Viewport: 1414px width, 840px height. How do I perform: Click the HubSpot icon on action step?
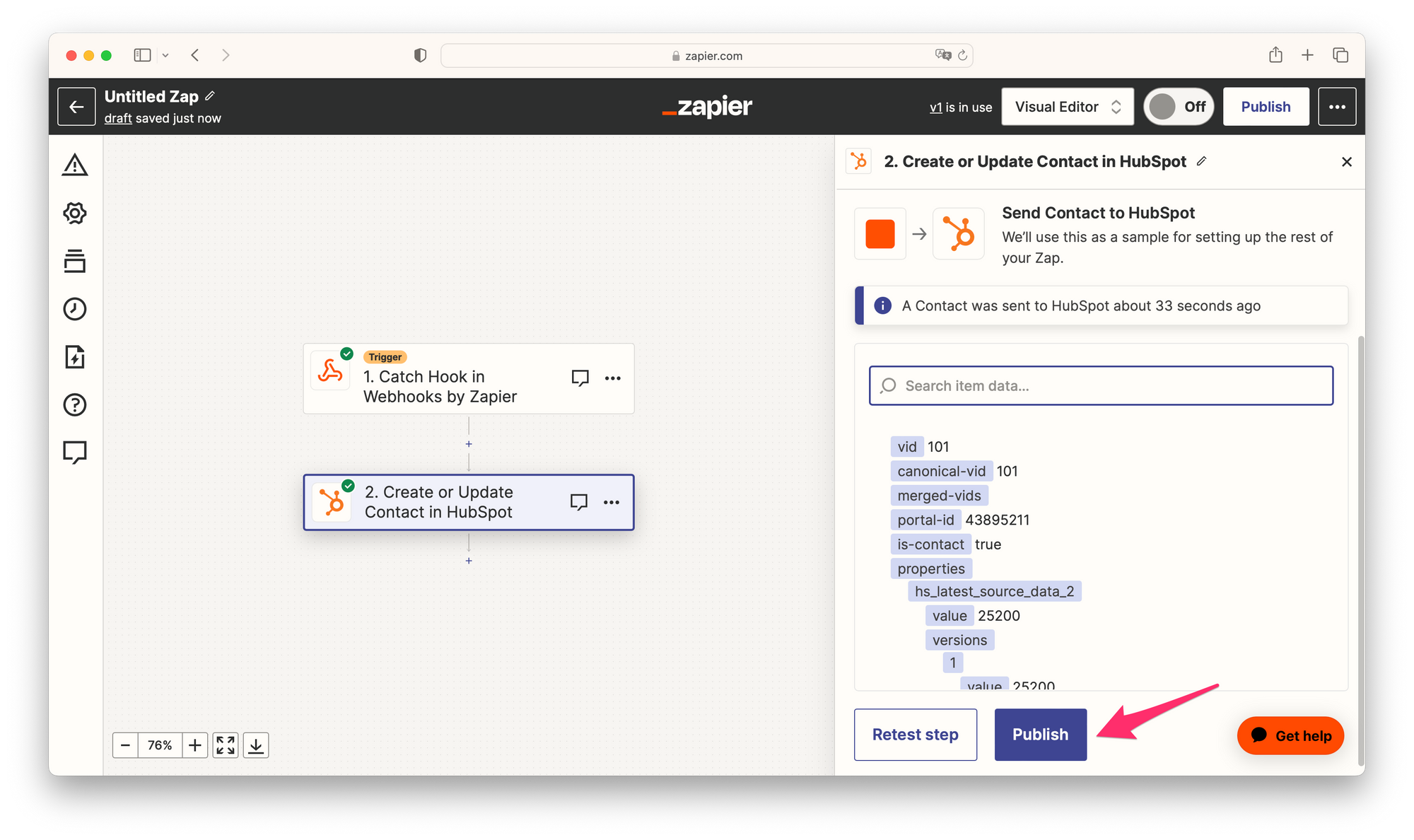332,502
